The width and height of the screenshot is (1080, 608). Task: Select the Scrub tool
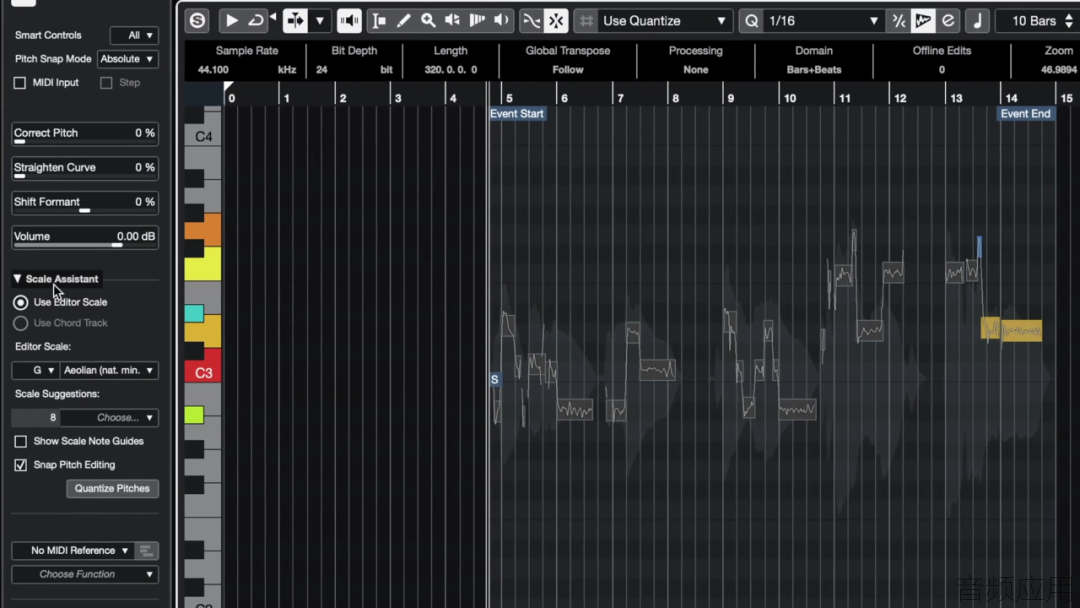coord(477,21)
